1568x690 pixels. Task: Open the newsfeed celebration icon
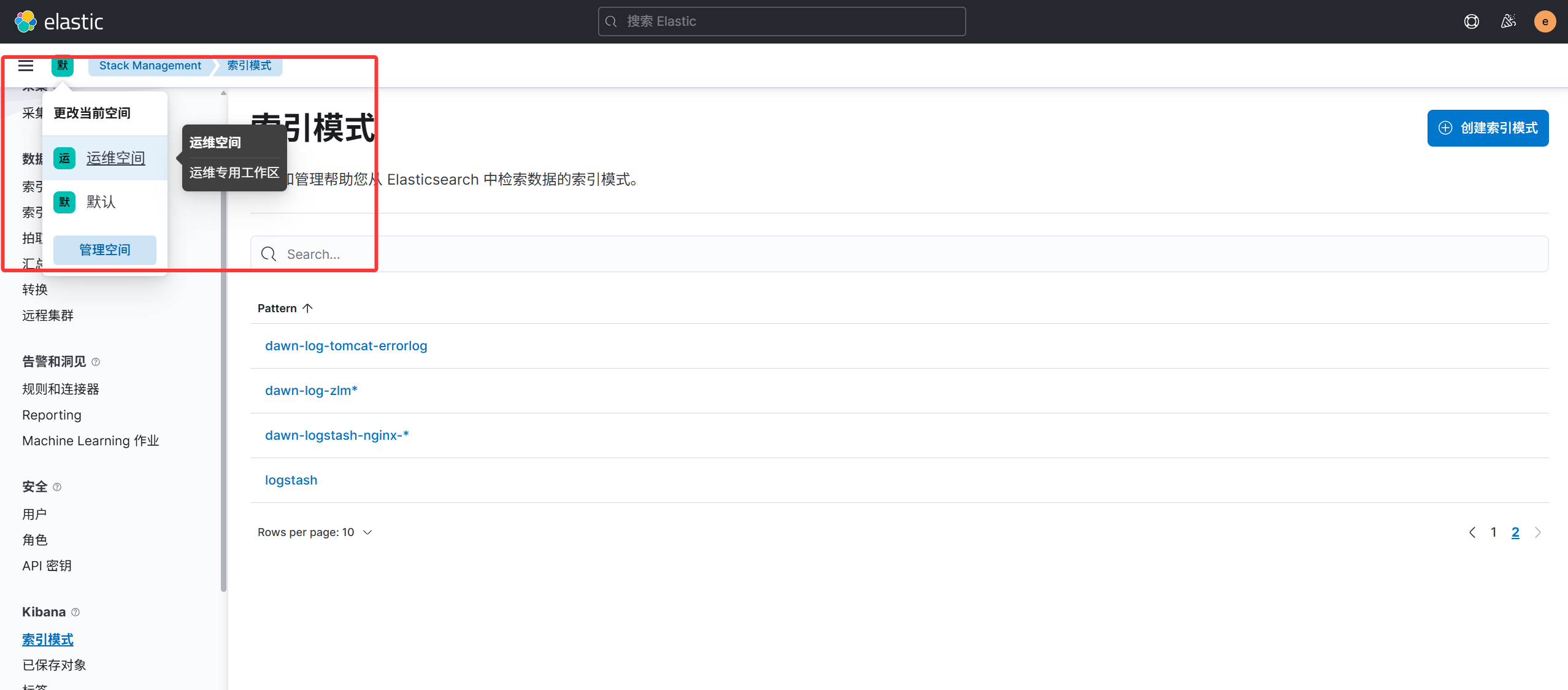1508,21
